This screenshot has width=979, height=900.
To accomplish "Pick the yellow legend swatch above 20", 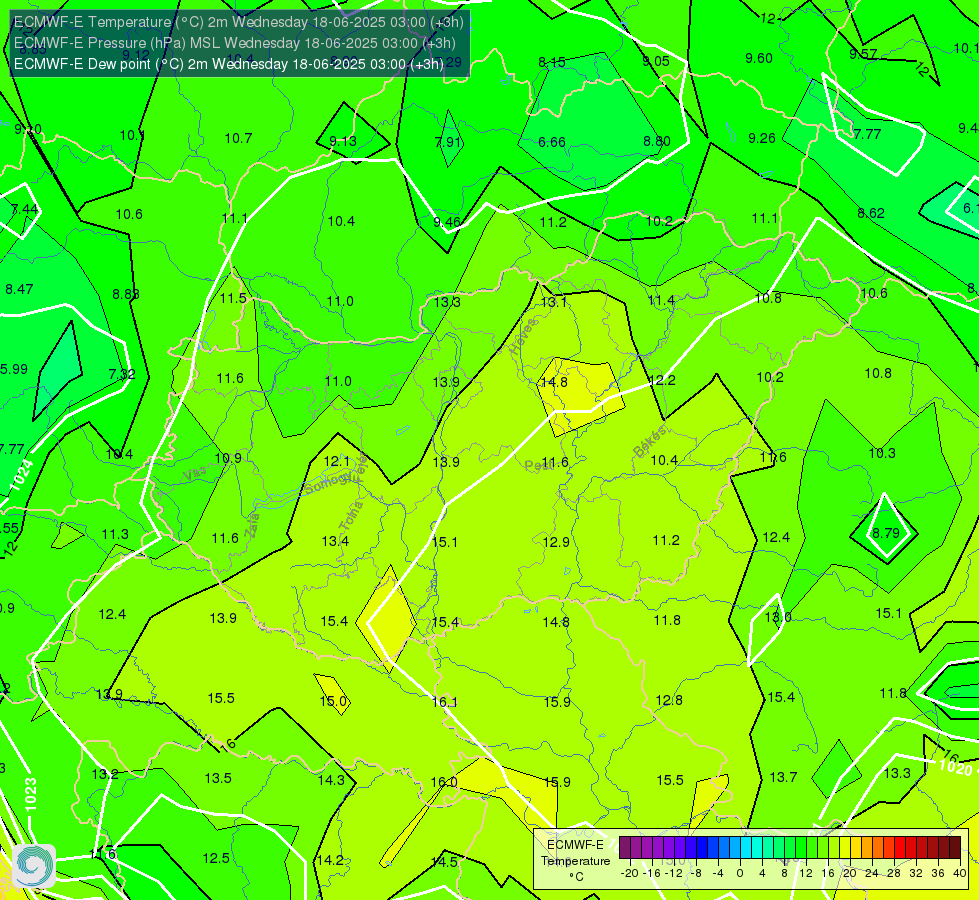I will click(845, 848).
